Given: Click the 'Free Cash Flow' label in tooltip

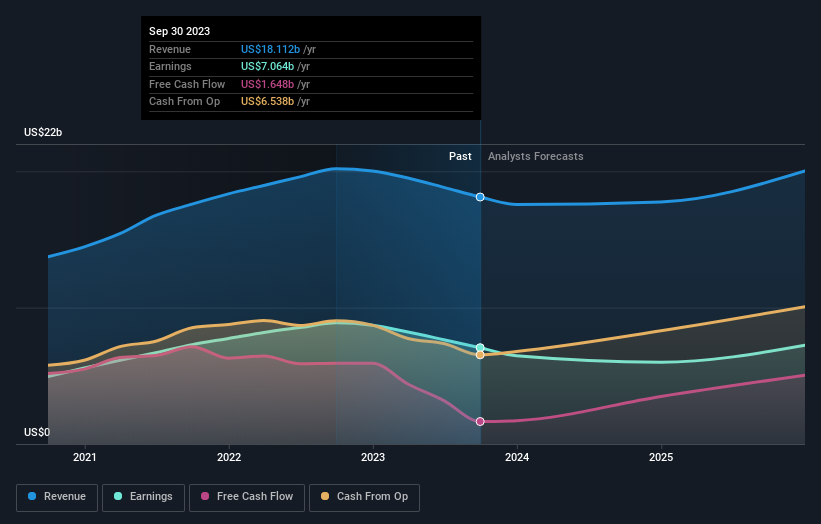Looking at the screenshot, I should coord(187,84).
